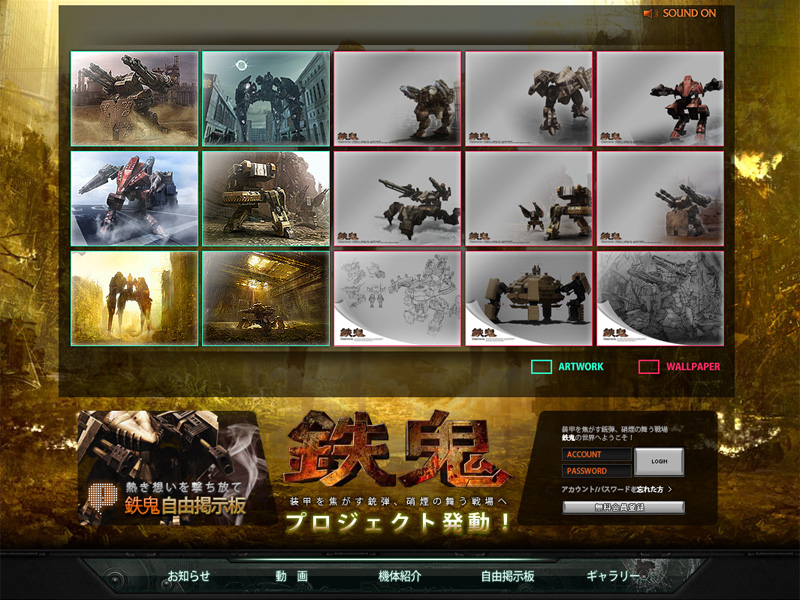Focus the ACCOUNT input field
The image size is (800, 600).
pyautogui.click(x=596, y=454)
